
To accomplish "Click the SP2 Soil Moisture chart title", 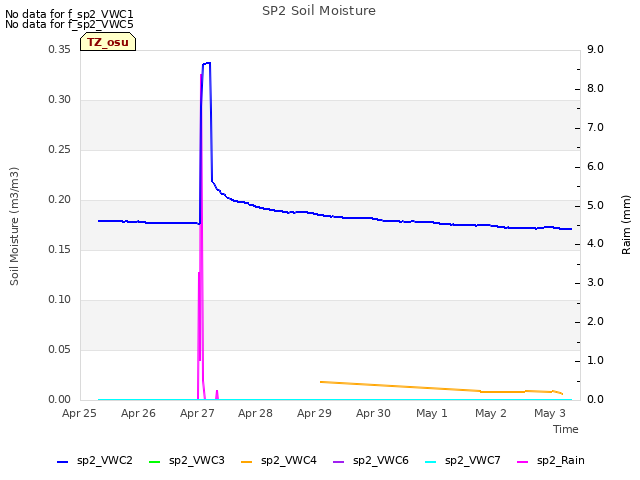I will click(319, 11).
